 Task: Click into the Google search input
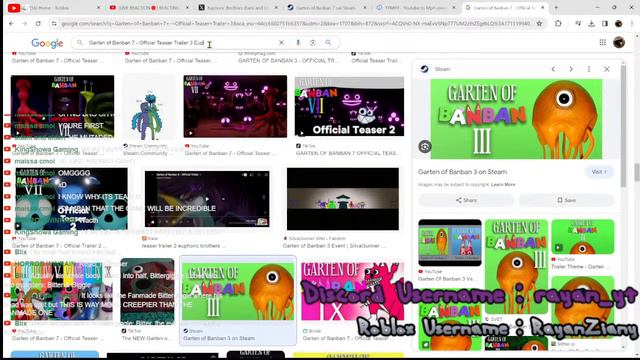[x=180, y=42]
